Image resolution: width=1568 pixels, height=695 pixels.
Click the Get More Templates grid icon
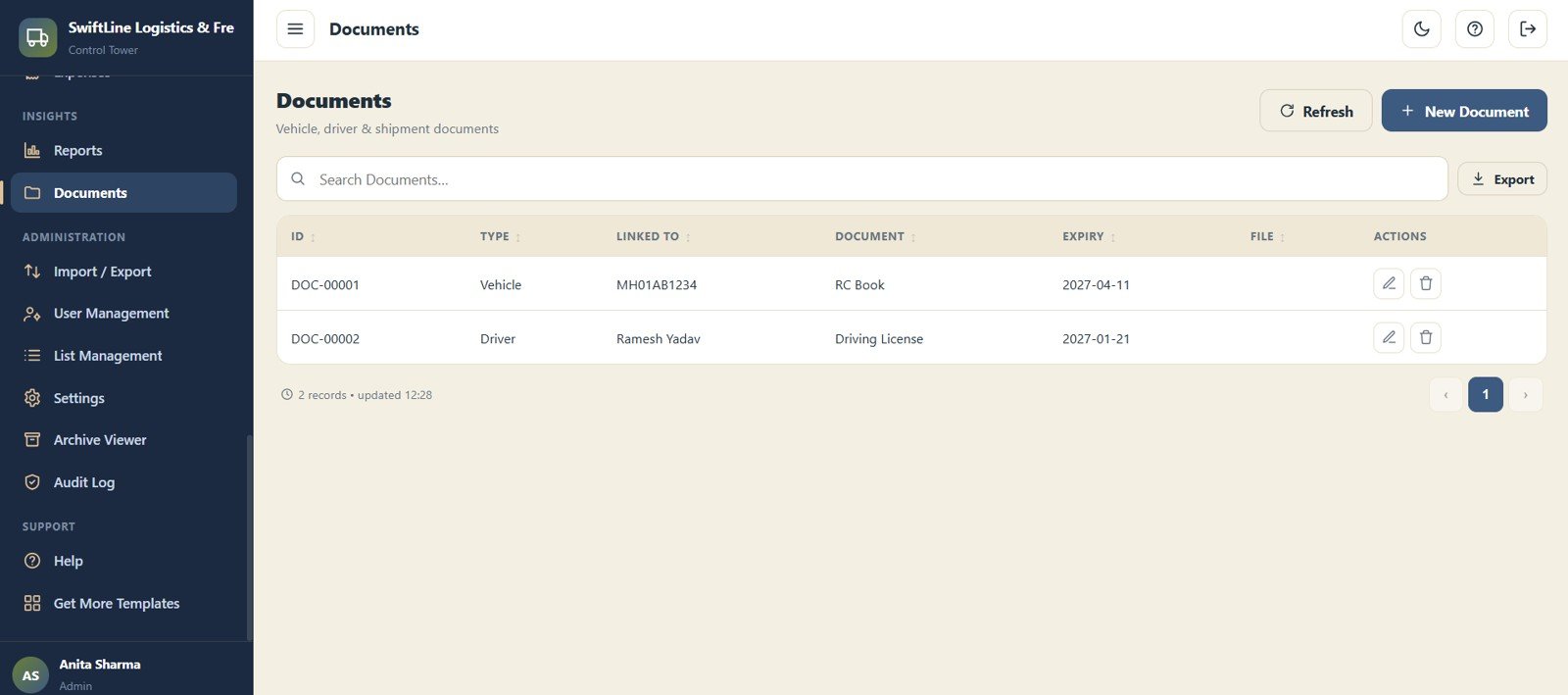pyautogui.click(x=32, y=603)
